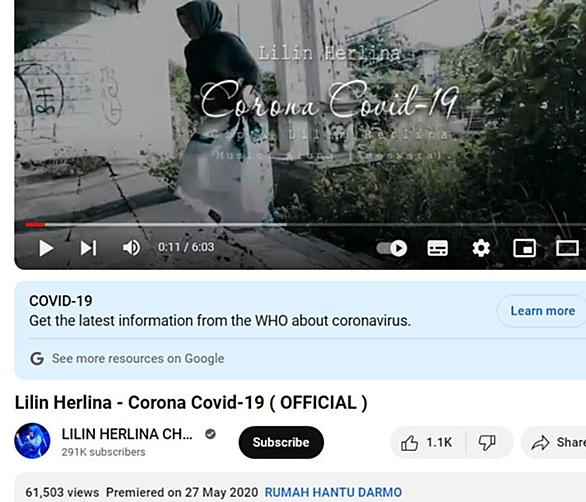586x502 pixels.
Task: Mute the video volume
Action: (132, 248)
